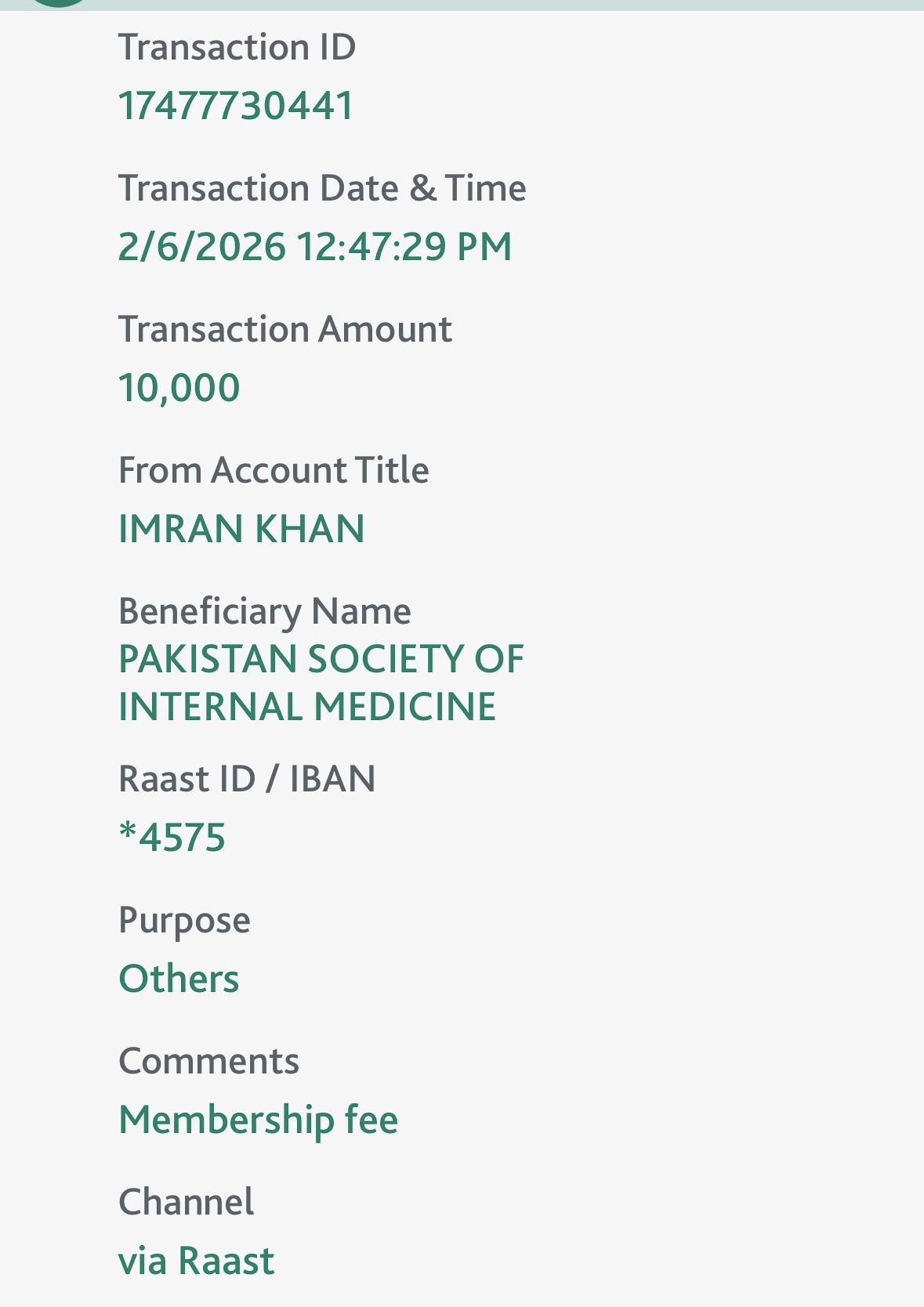The width and height of the screenshot is (924, 1307).
Task: Tap transaction ID number 17477730441
Action: pos(236,106)
